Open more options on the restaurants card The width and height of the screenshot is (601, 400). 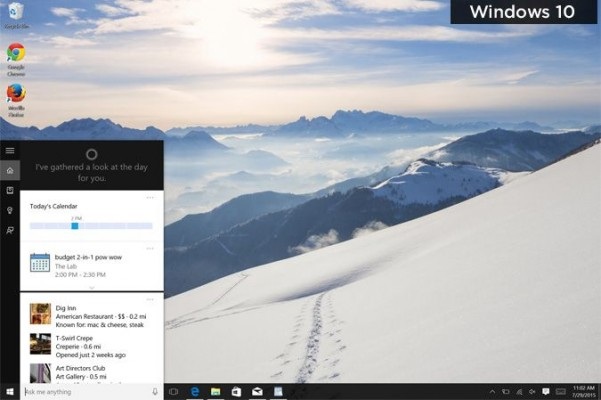click(x=150, y=299)
